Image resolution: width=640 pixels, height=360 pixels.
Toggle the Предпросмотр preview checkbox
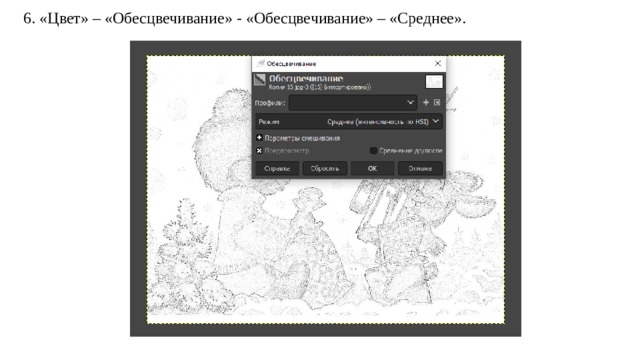coord(259,151)
